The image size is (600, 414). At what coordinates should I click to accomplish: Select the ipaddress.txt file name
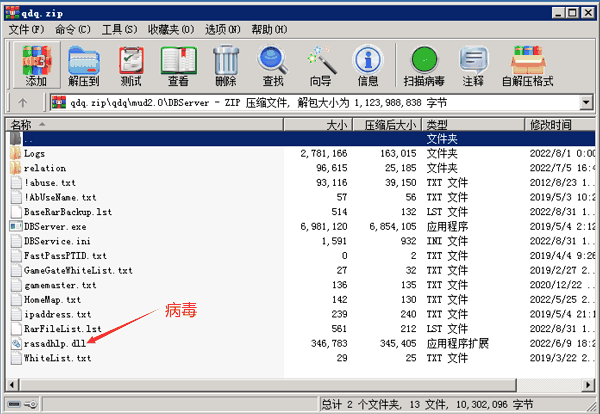tap(58, 314)
